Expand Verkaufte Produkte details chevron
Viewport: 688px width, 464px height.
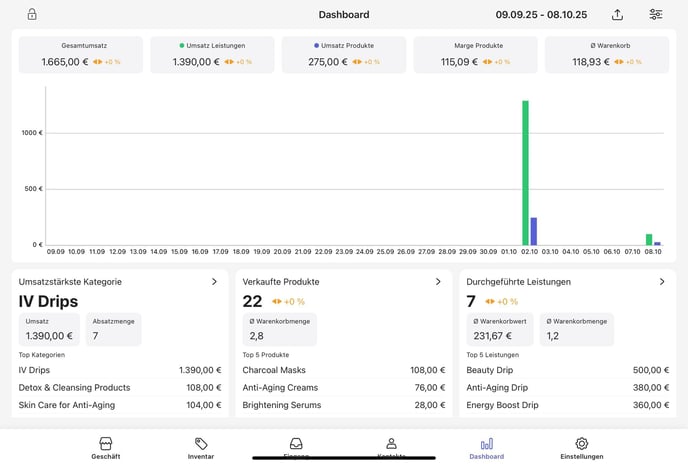point(438,282)
